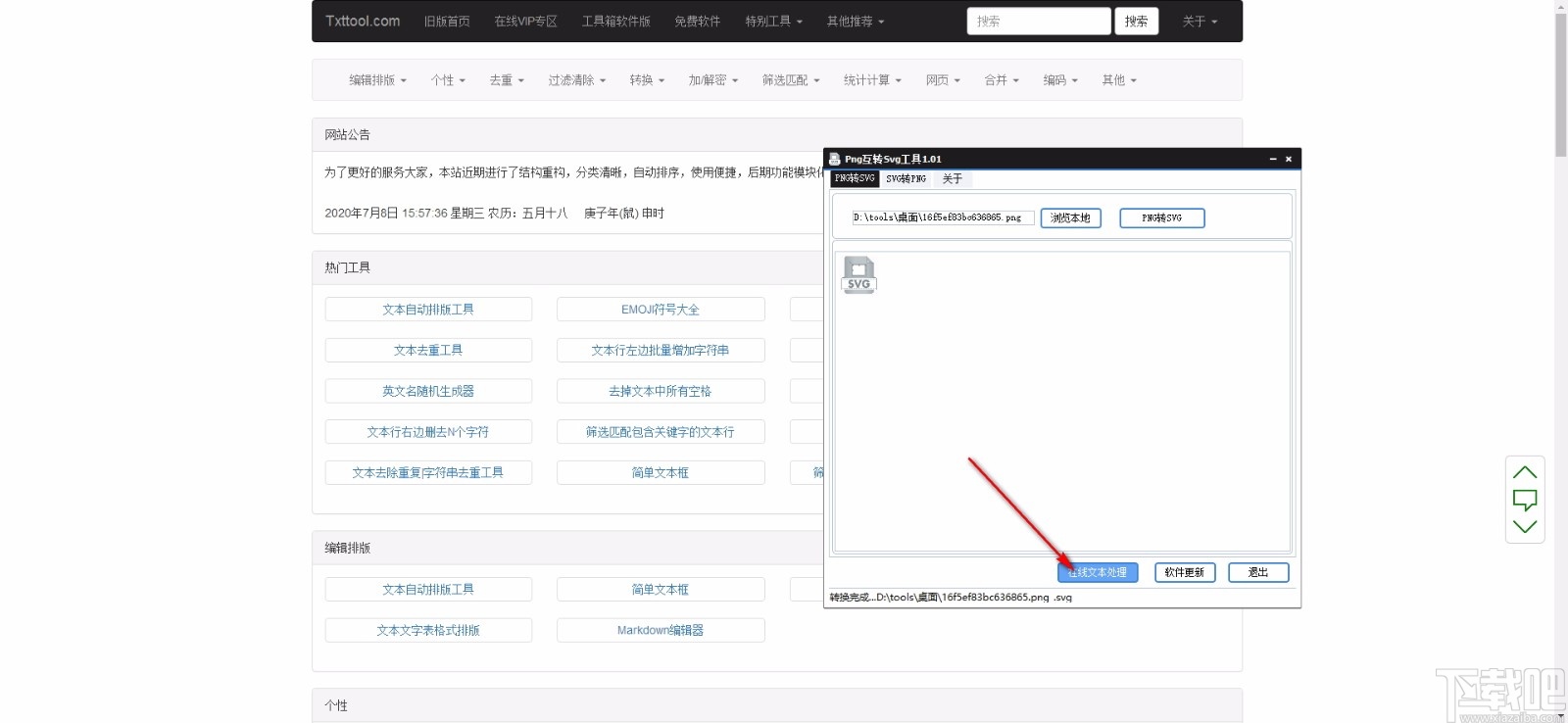Screen dimensions: 1568x723
Task: Expand the 统计计算 dropdown
Action: [x=872, y=80]
